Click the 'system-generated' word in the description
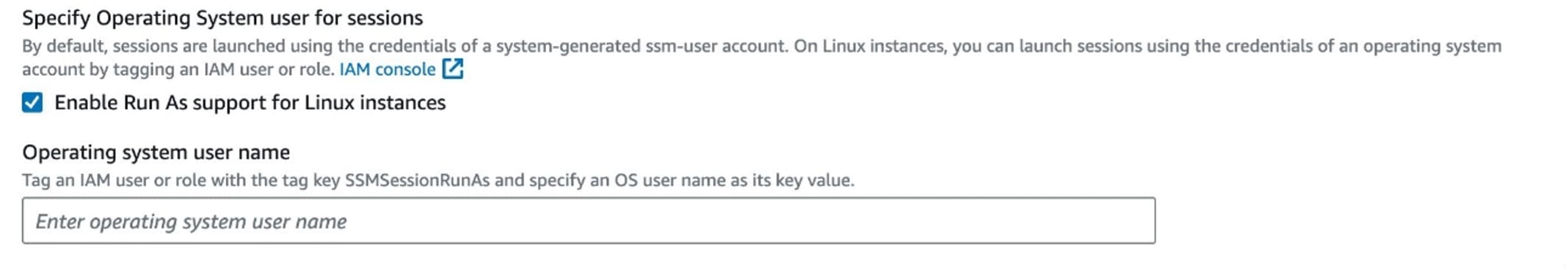The height and width of the screenshot is (270, 1568). pos(567,46)
